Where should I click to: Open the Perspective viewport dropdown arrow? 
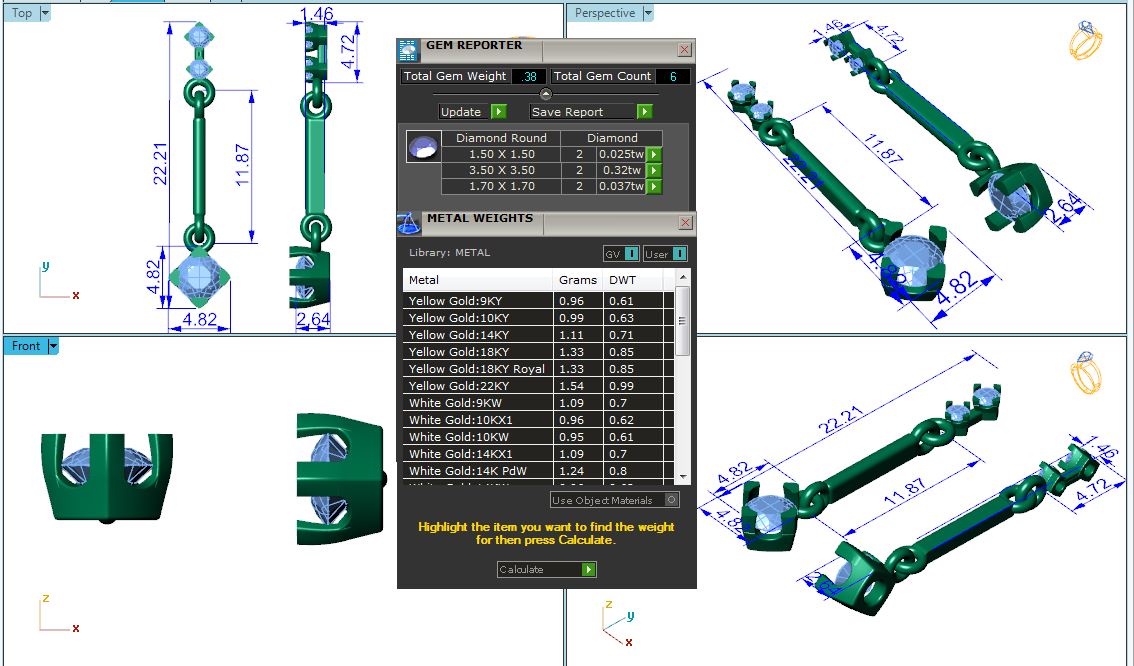648,13
